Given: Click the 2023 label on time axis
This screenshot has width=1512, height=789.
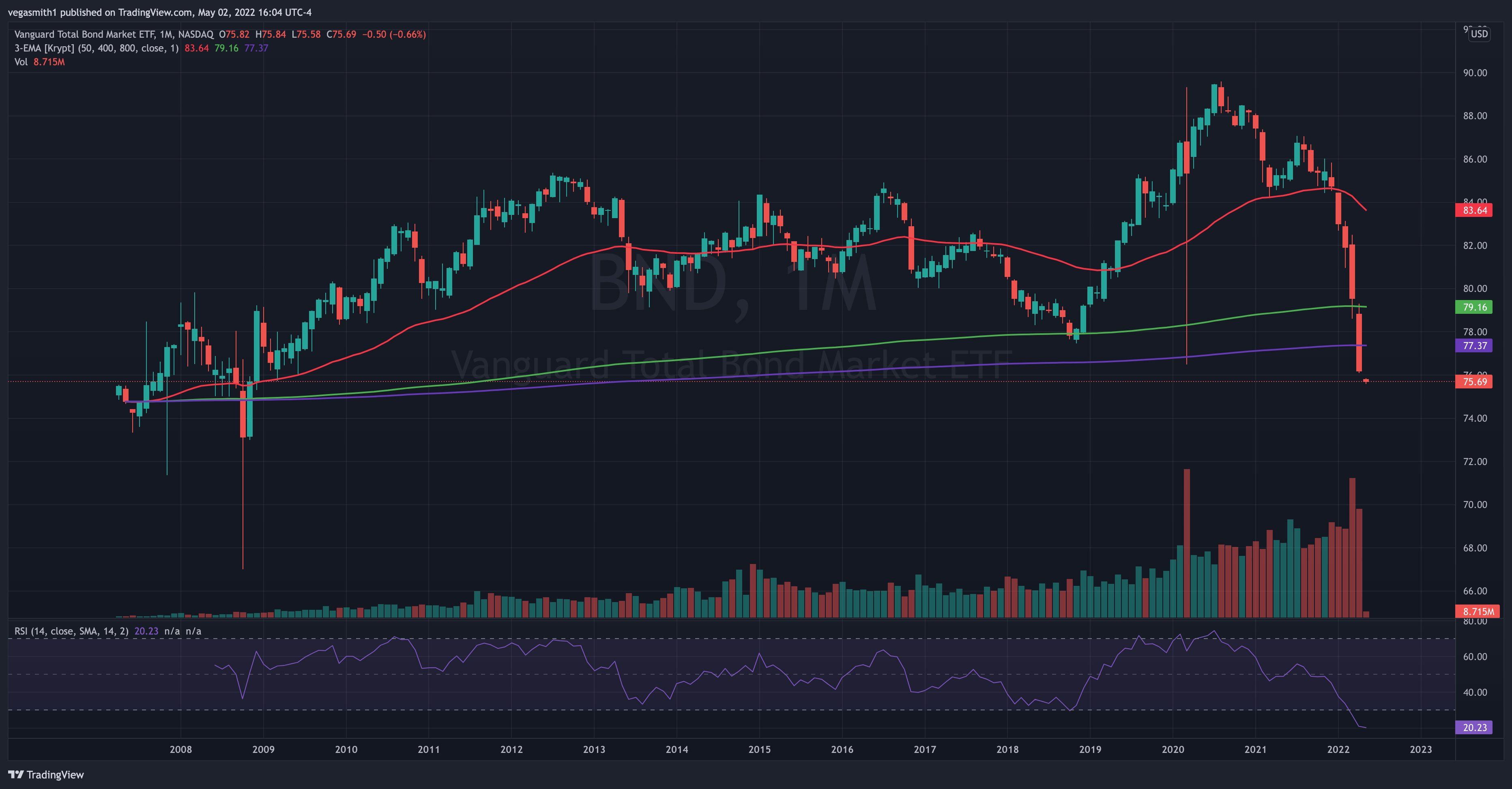Looking at the screenshot, I should [x=1421, y=749].
